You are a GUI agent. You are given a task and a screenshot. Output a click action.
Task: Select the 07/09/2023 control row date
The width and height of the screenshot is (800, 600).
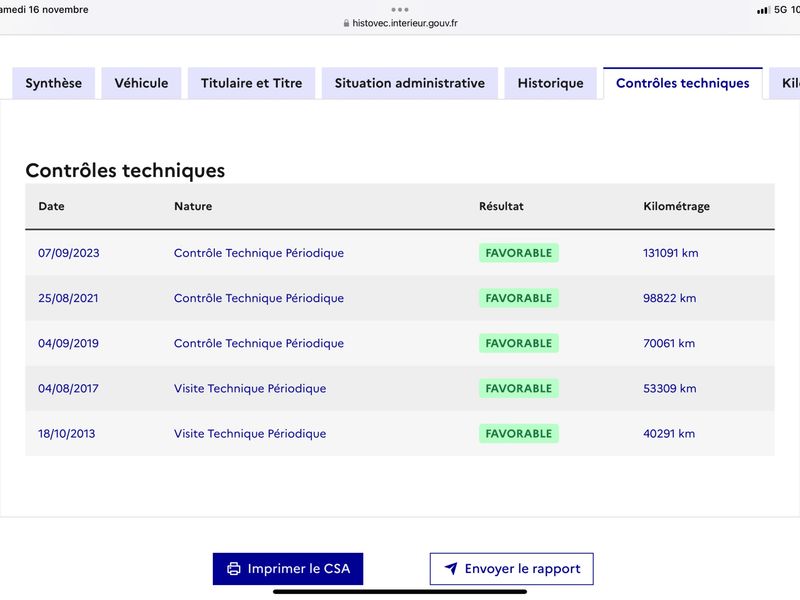click(69, 253)
